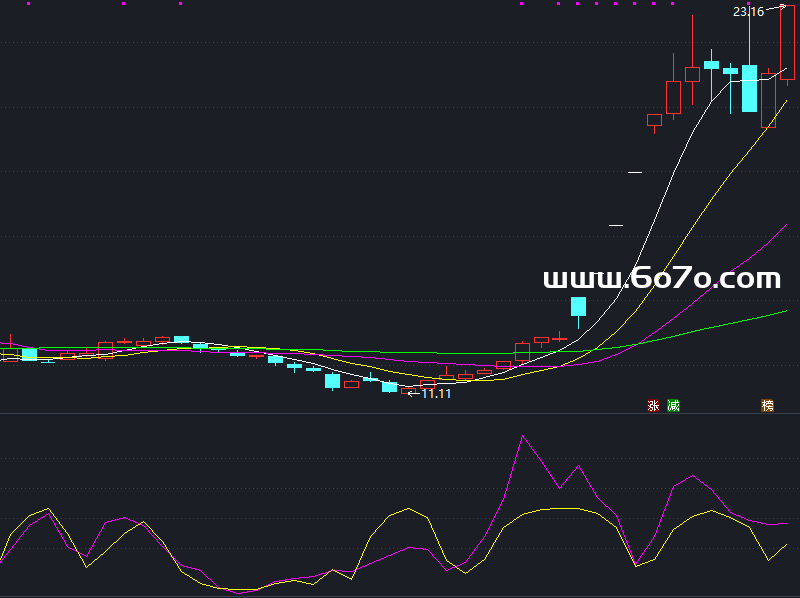Image resolution: width=800 pixels, height=598 pixels.
Task: Click the right end of magenta average line
Action: pyautogui.click(x=786, y=226)
